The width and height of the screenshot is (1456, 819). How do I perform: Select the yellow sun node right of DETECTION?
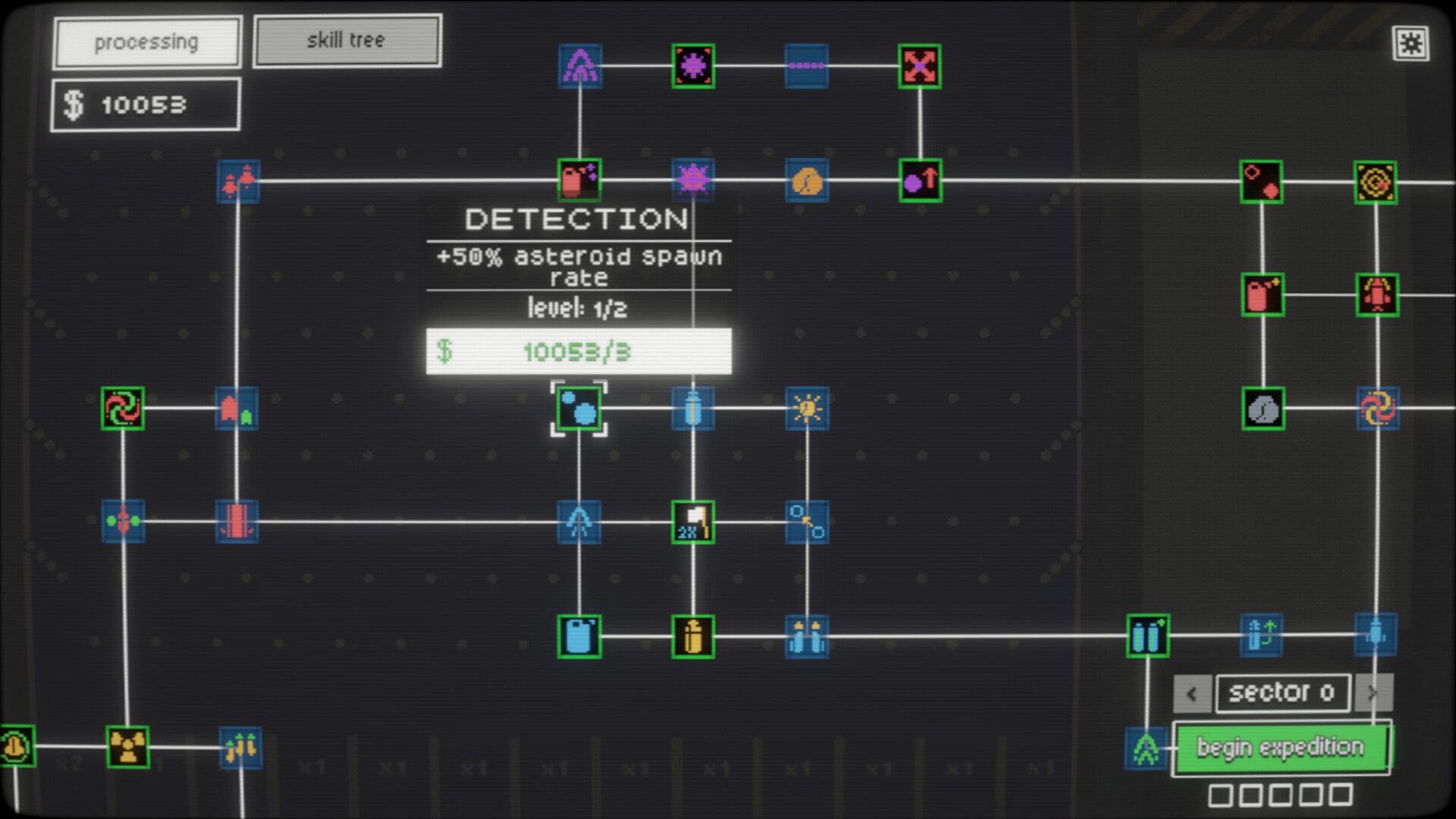coord(806,409)
